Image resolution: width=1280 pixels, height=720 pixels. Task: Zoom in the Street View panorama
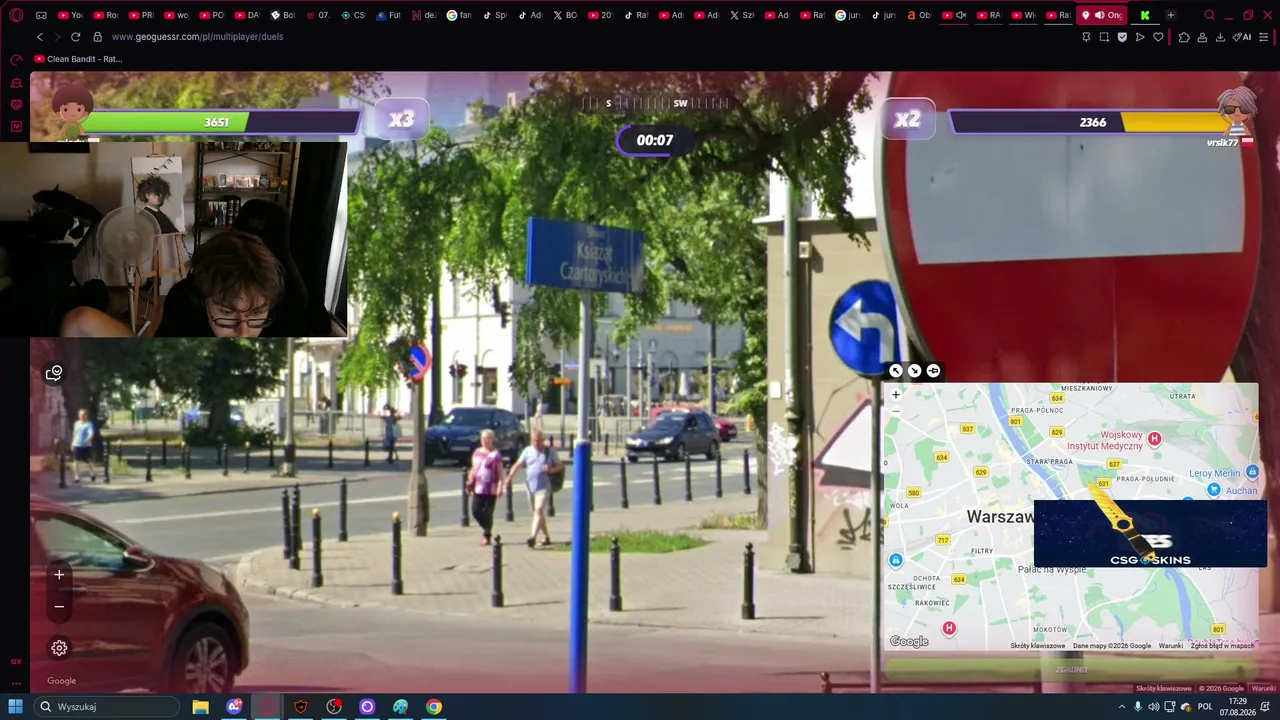tap(59, 575)
